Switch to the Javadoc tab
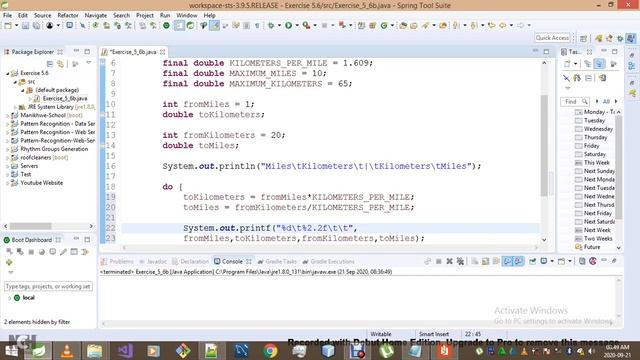This screenshot has height=360, width=640. 153,261
